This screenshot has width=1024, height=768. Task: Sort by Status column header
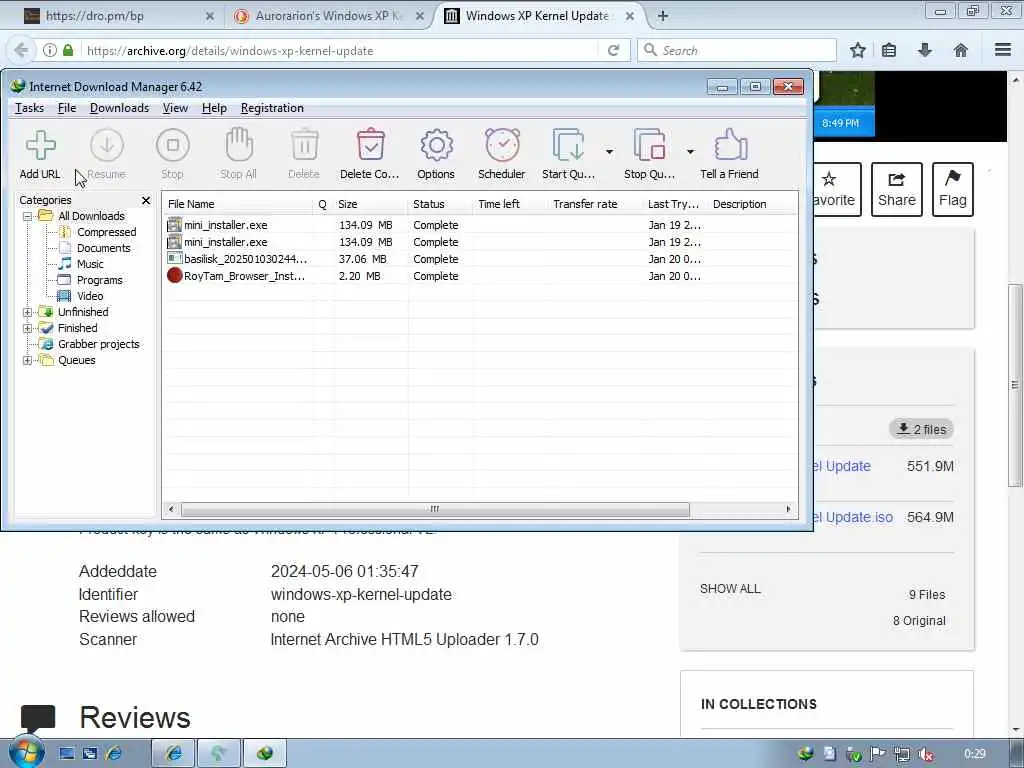pyautogui.click(x=440, y=204)
